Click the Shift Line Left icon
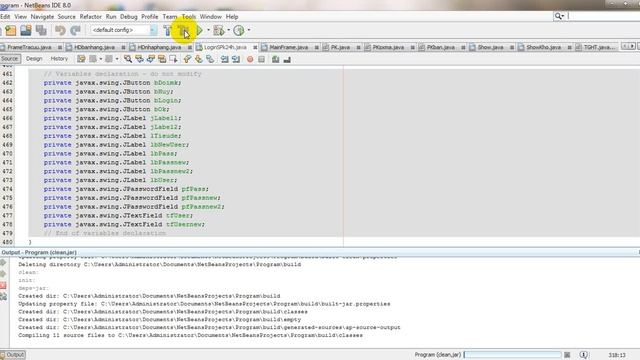640x360 pixels. pos(224,59)
